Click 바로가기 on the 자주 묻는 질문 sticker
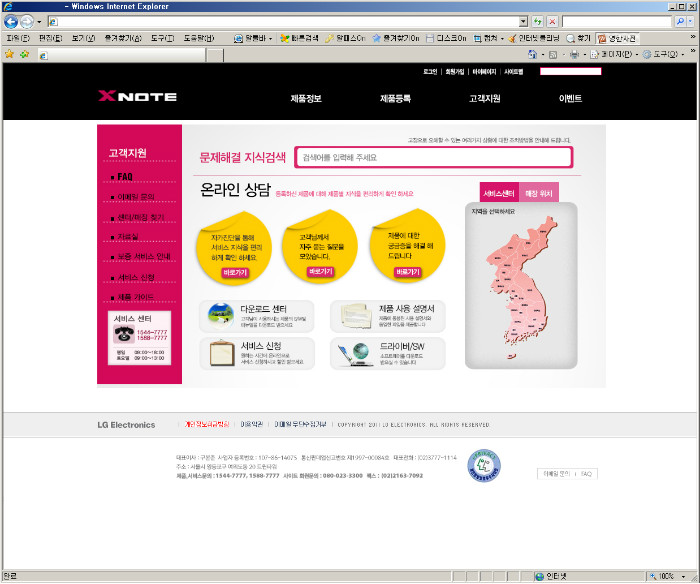This screenshot has height=584, width=700. 321,271
